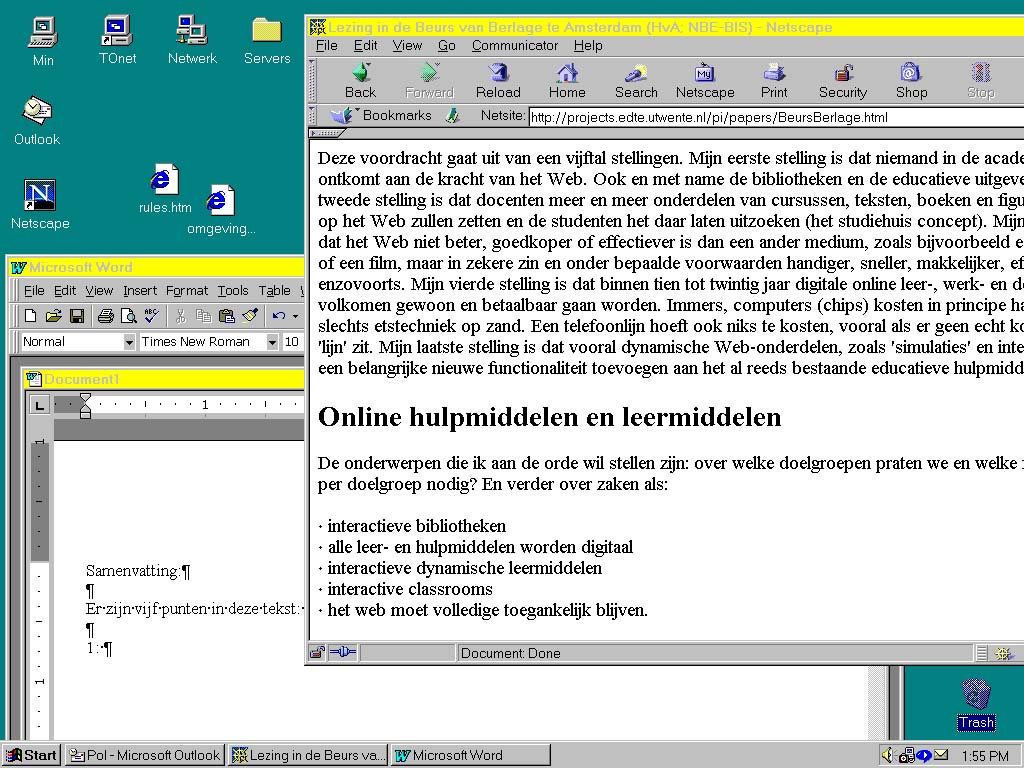The image size is (1024, 768).
Task: Select the TOnet desktop shortcut
Action: [x=118, y=40]
